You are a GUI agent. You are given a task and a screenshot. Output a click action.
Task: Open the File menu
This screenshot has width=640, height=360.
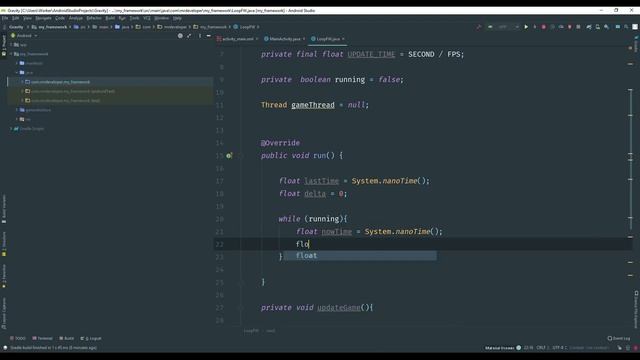[x=5, y=18]
